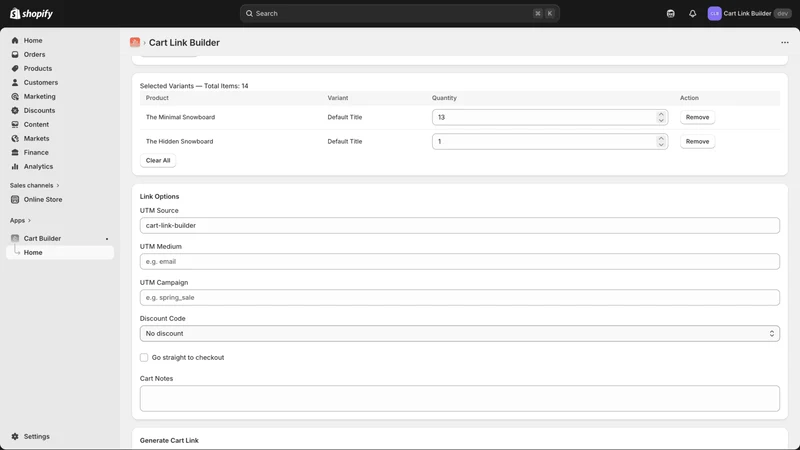Viewport: 800px width, 450px height.
Task: Remove The Hidden Snowboard row
Action: coord(697,141)
